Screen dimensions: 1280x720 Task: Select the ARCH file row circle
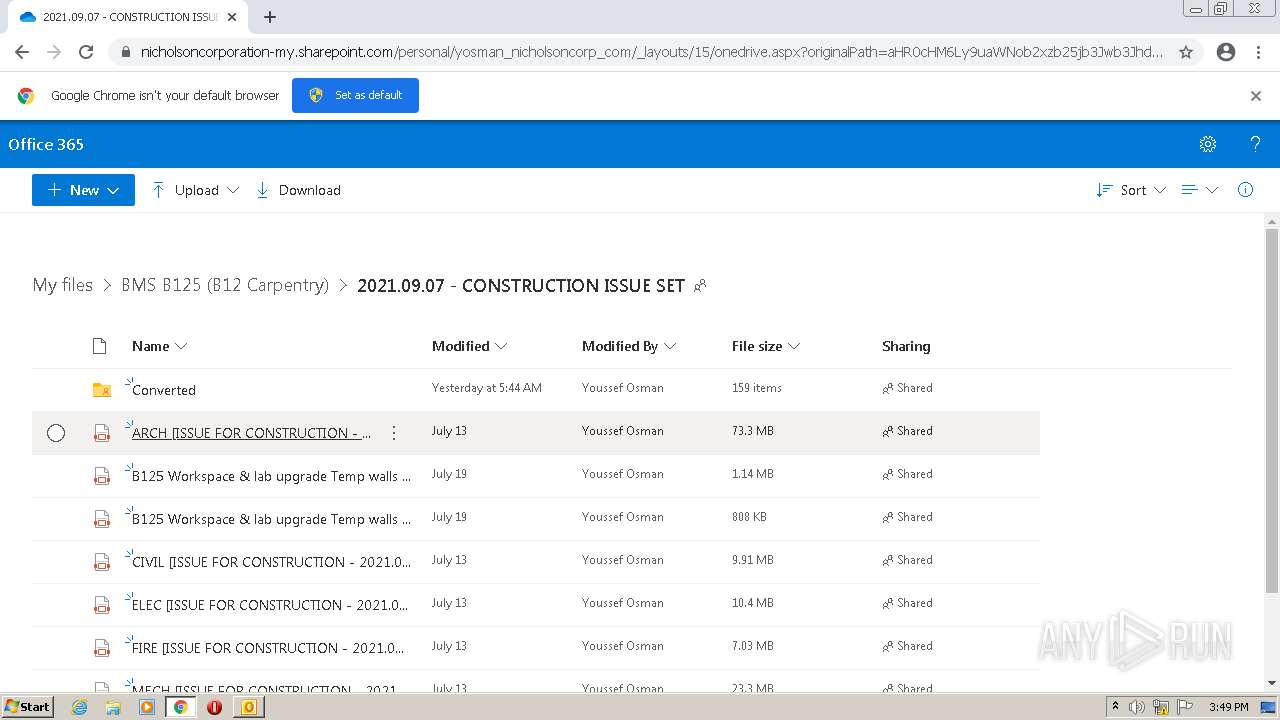56,433
